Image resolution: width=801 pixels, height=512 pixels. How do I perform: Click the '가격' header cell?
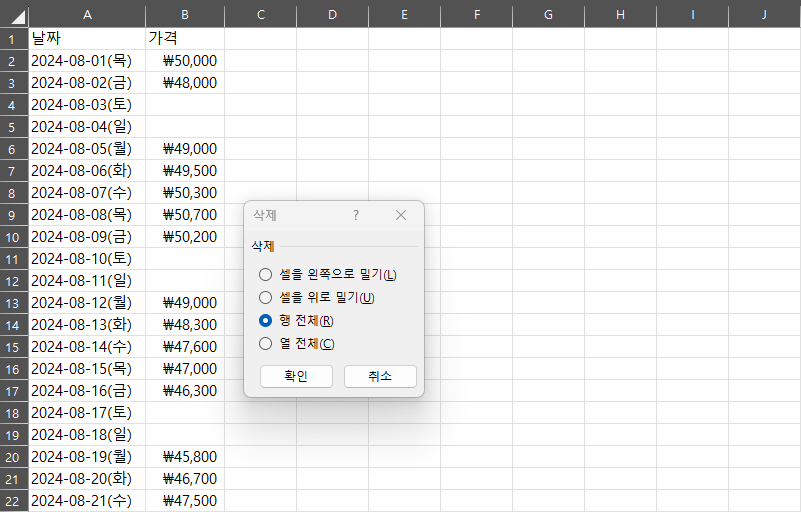point(185,39)
